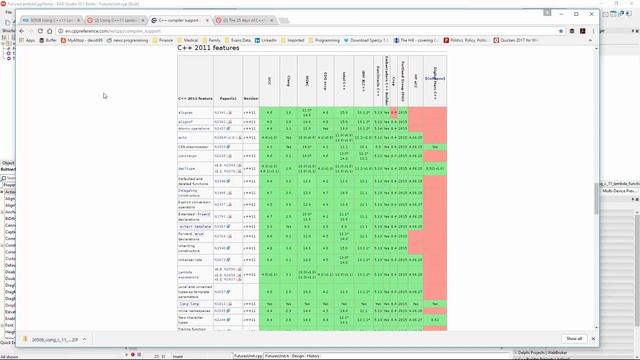The image size is (640, 360).
Task: Open the auto feature link
Action: pyautogui.click(x=182, y=138)
